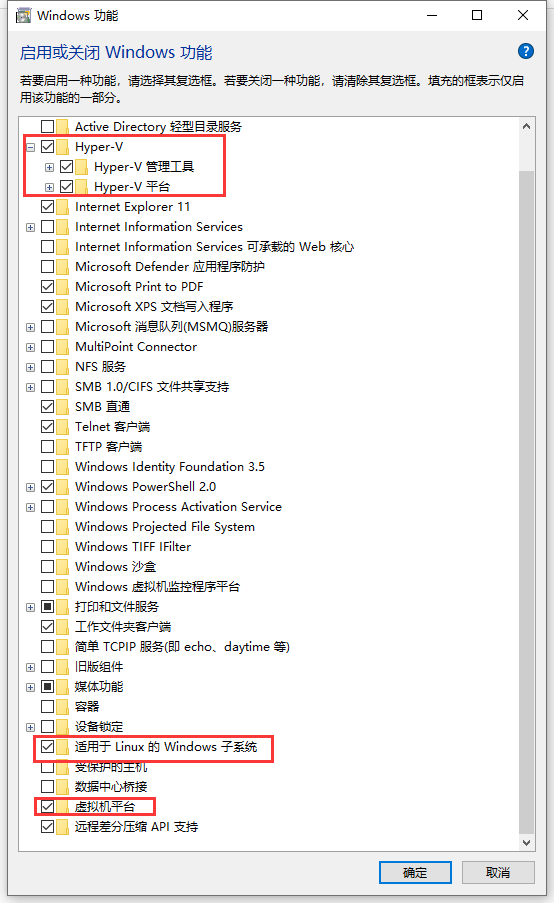Viewport: 554px width, 903px height.
Task: Click folder icon beside Active Directory 轻型目录服务
Action: click(x=63, y=126)
